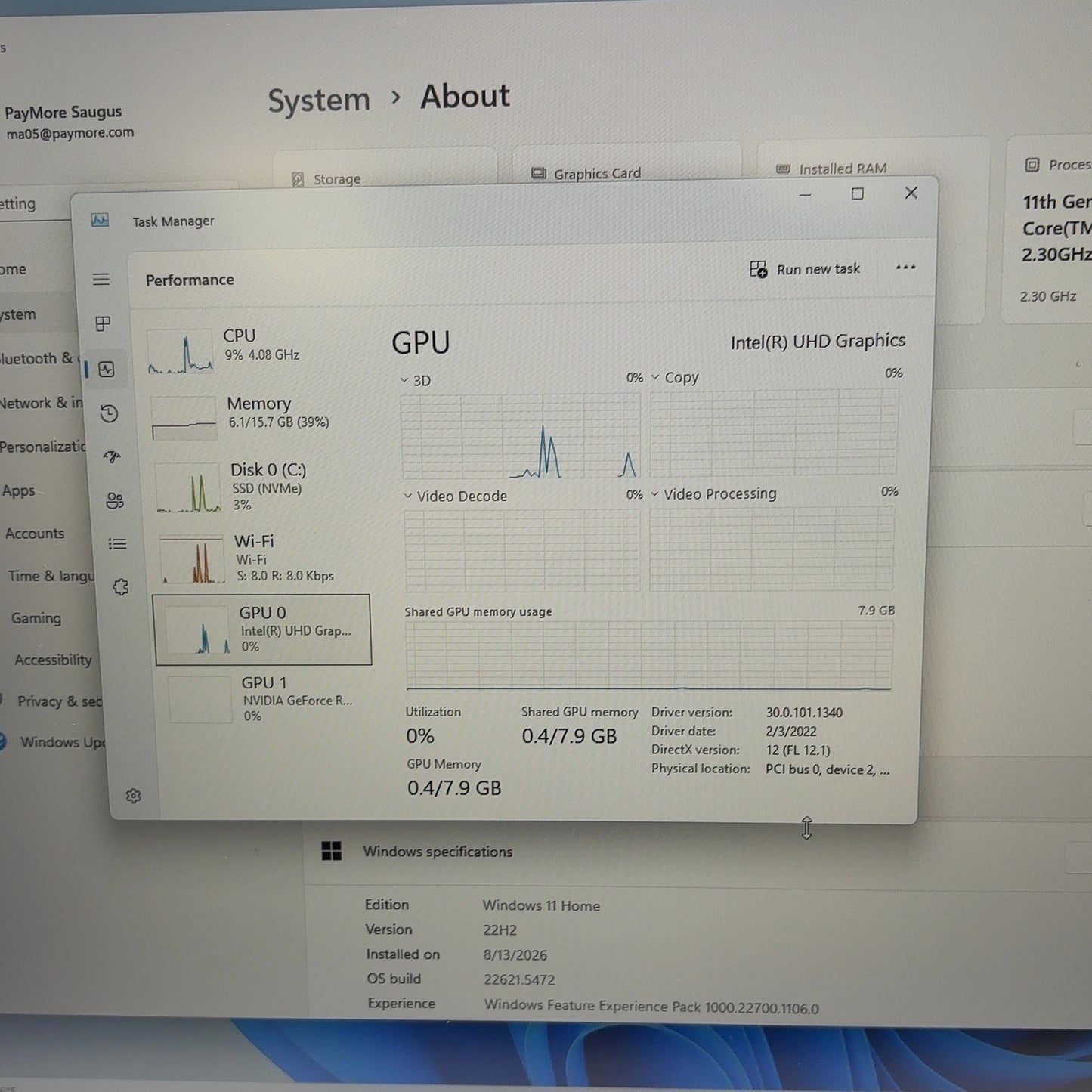Open the Processes page icon in Task Manager

pos(104,323)
